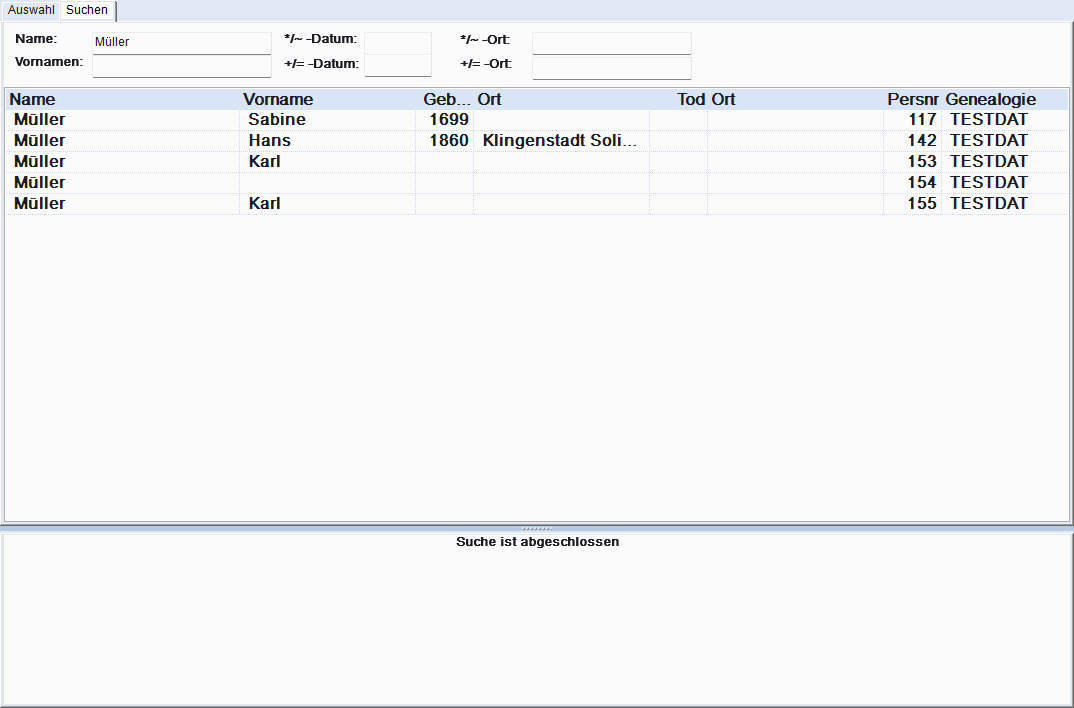Select person number 117
1074x708 pixels.
click(922, 120)
